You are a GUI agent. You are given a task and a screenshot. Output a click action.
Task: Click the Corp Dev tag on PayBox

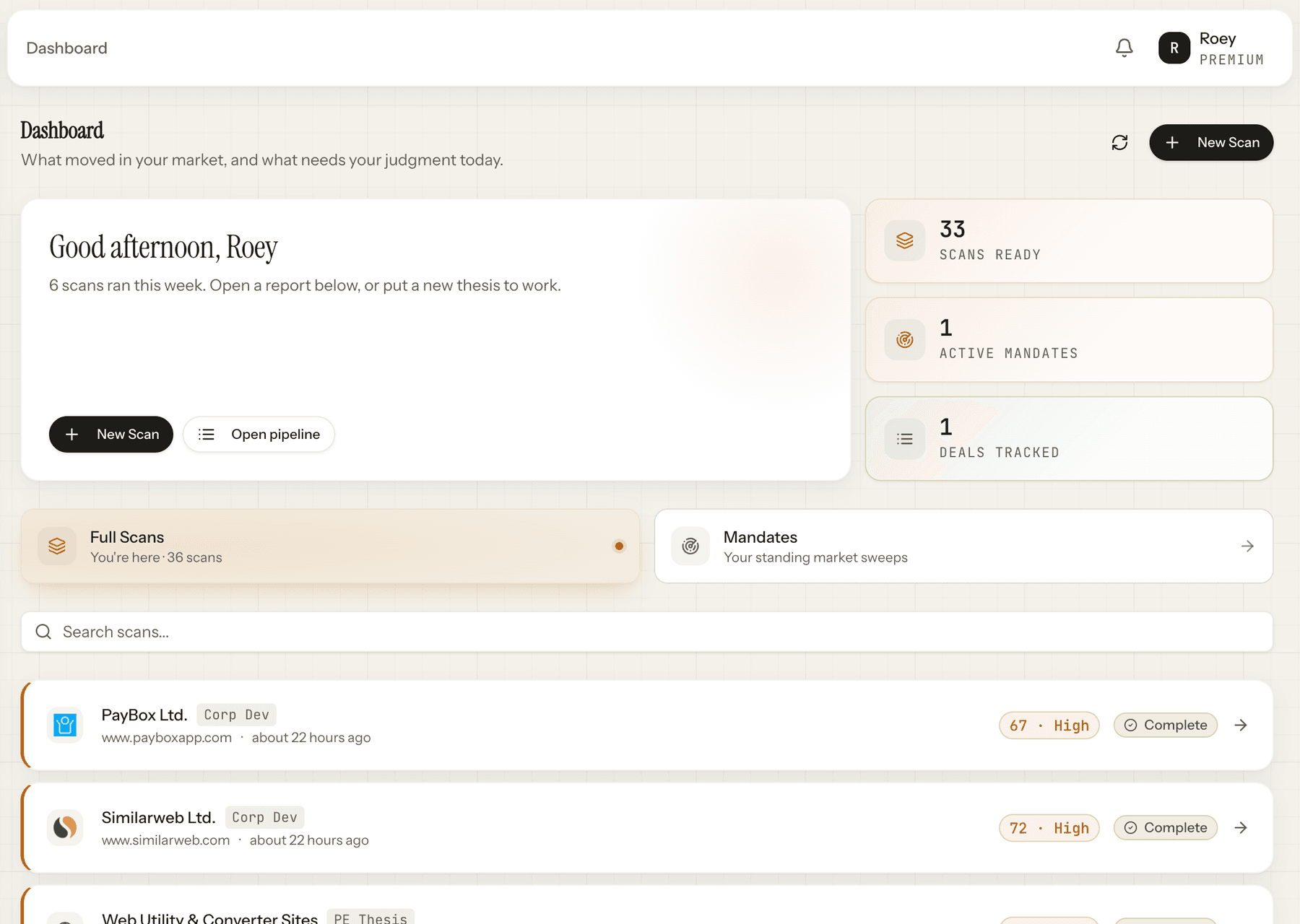236,715
